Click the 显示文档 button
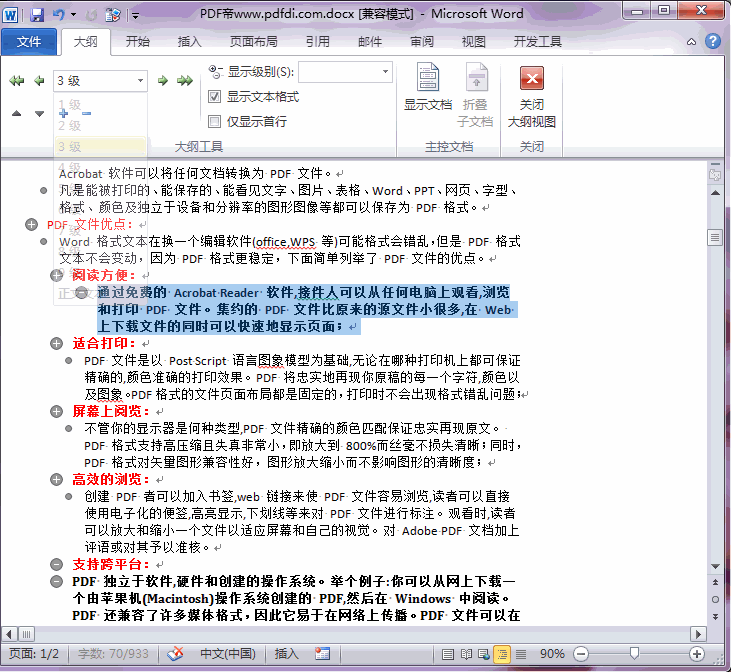This screenshot has height=672, width=731. (428, 88)
